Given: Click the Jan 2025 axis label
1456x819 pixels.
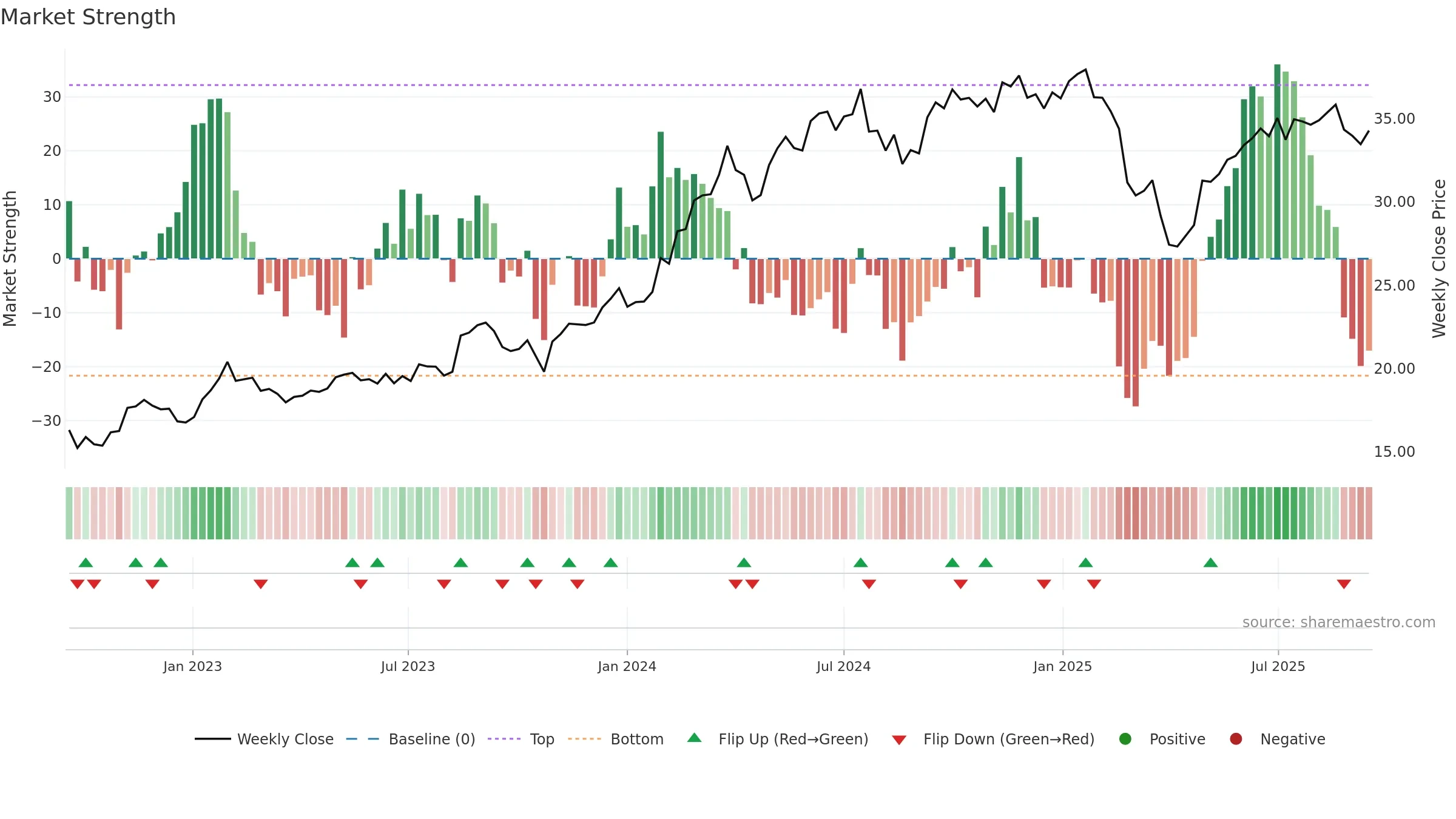Looking at the screenshot, I should (x=1062, y=667).
